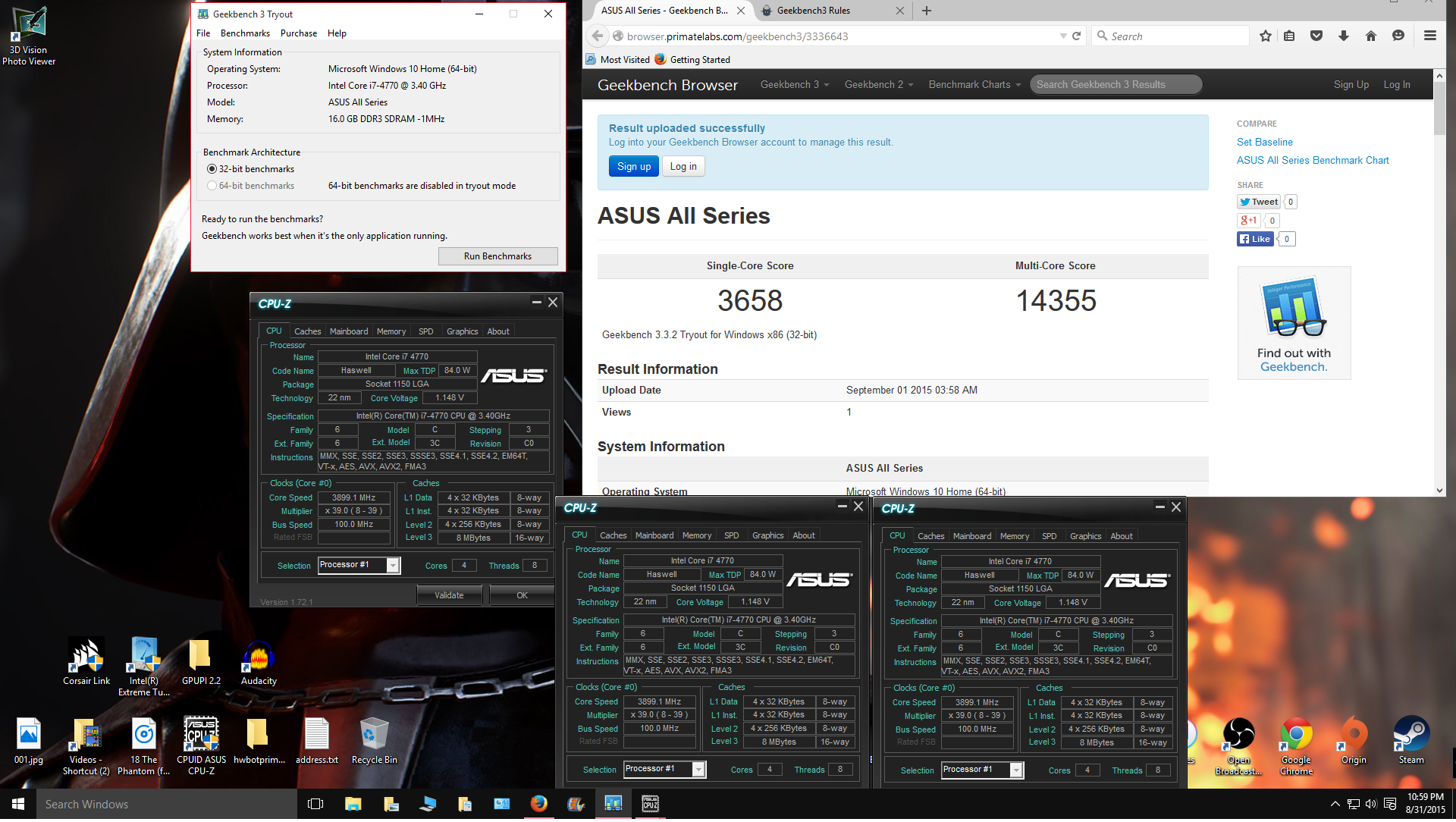Select 32-bit benchmarks radio button
Viewport: 1456px width, 822px height.
(212, 169)
